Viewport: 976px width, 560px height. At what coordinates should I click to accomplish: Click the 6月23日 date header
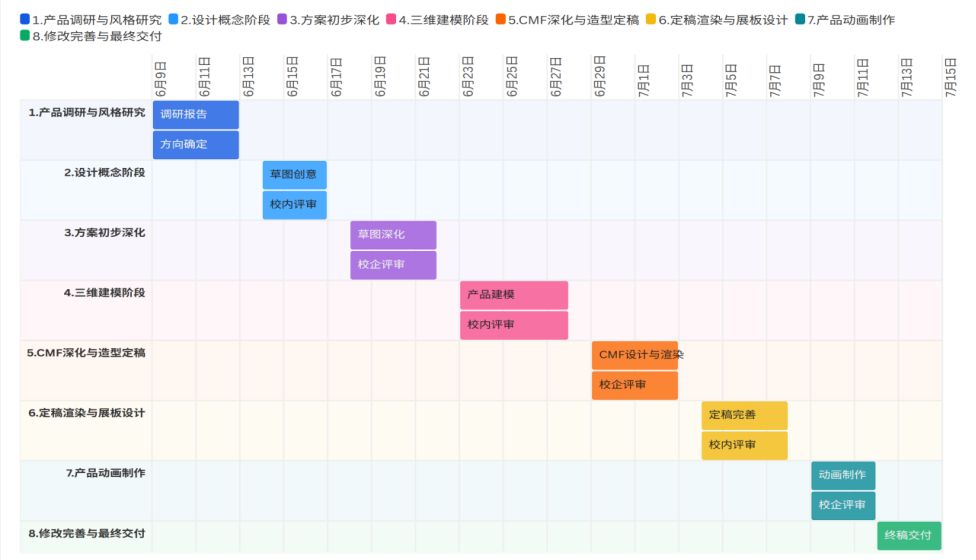[467, 77]
